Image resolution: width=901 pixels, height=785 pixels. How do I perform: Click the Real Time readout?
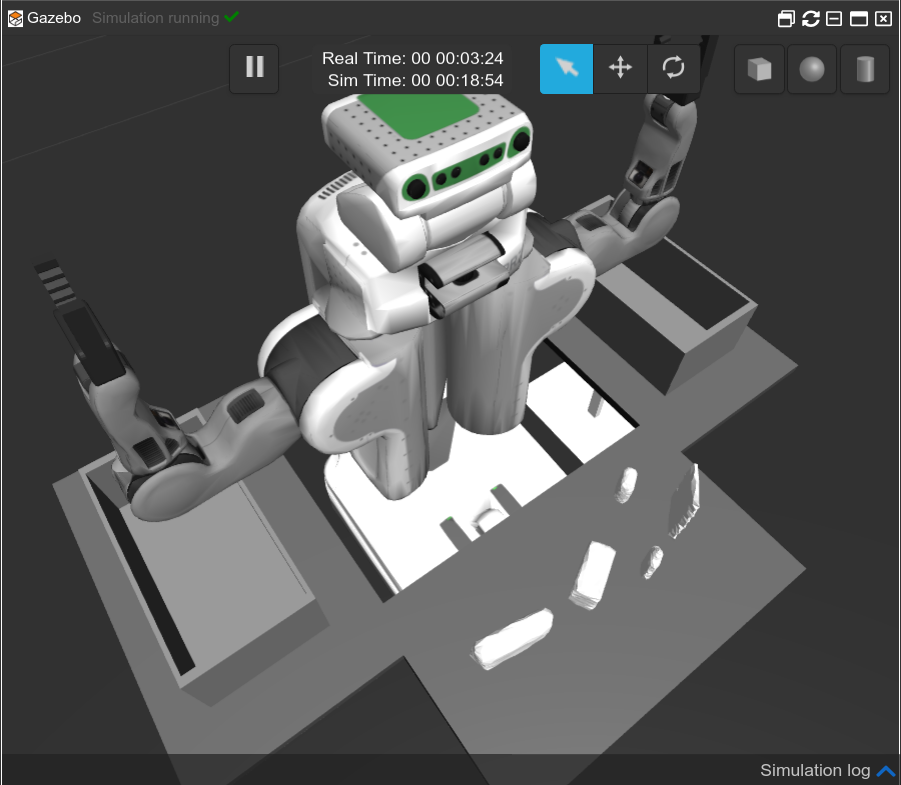click(x=412, y=59)
